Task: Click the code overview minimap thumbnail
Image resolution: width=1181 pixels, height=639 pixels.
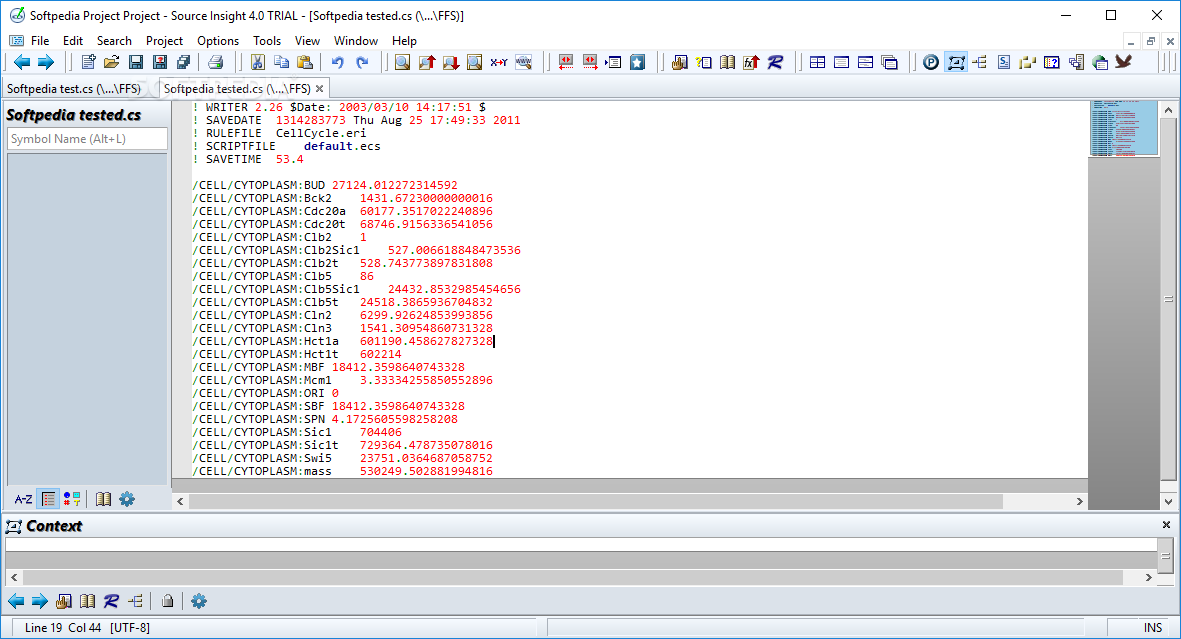Action: pos(1124,128)
